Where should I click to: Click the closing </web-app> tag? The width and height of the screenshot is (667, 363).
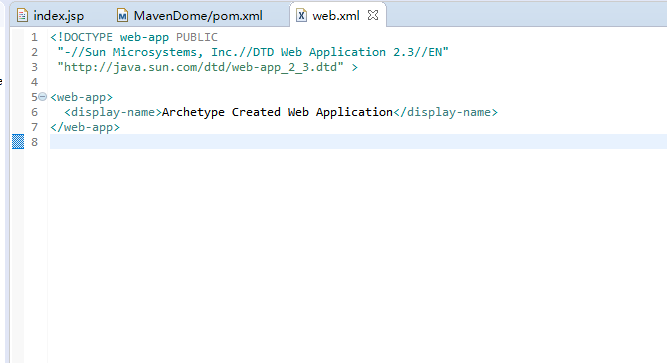[x=85, y=127]
